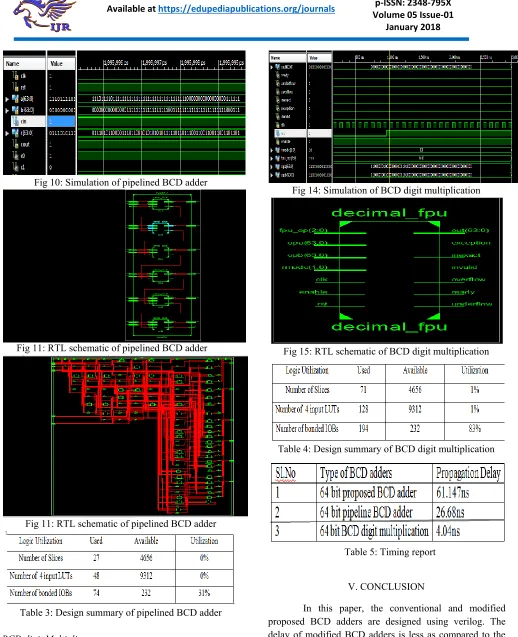Image resolution: width=518 pixels, height=637 pixels.
Task: Click the Value column header in Fig 14
Action: tap(320, 58)
